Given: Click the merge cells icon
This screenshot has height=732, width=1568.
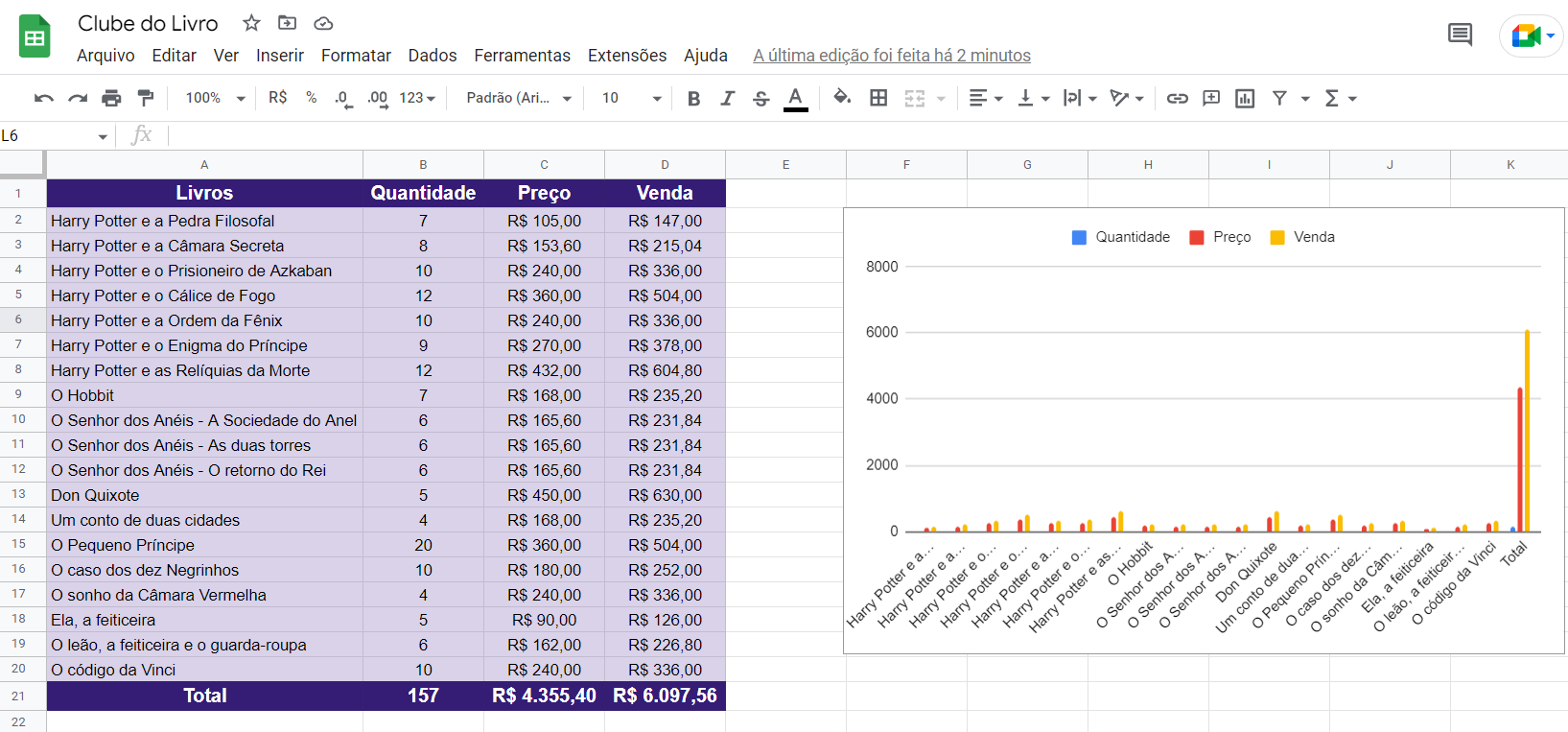Looking at the screenshot, I should pyautogui.click(x=915, y=98).
